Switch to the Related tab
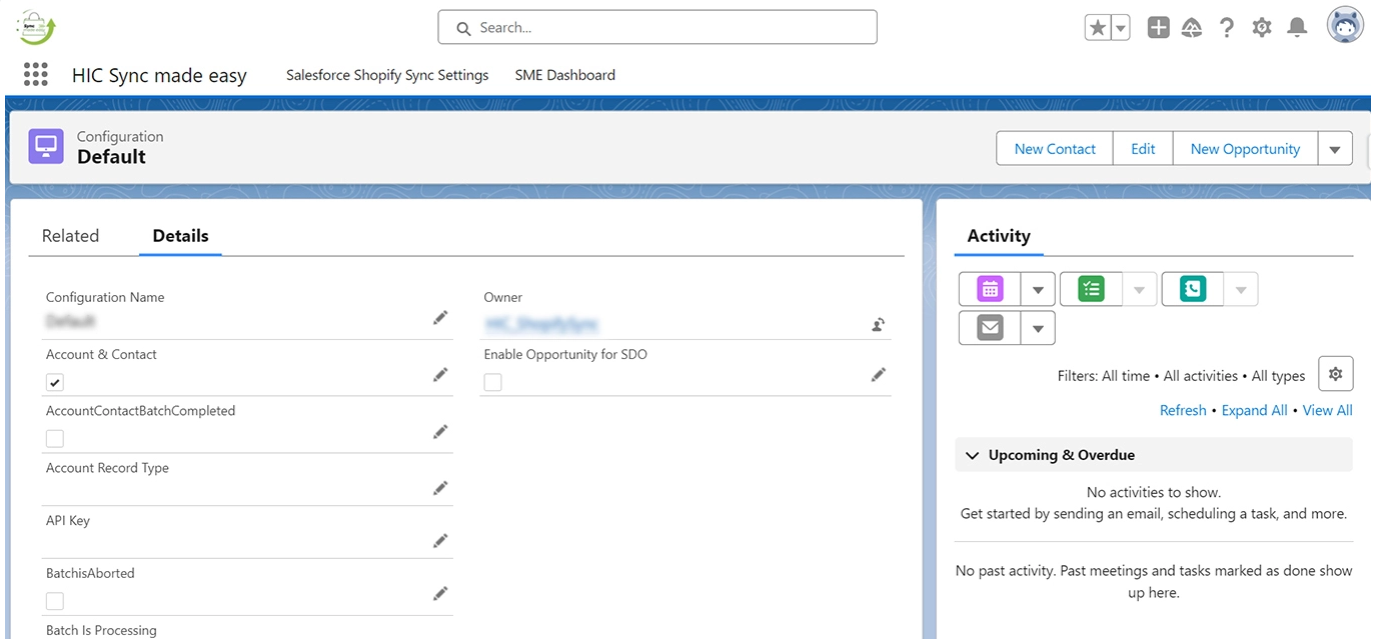The width and height of the screenshot is (1374, 639). pyautogui.click(x=70, y=236)
